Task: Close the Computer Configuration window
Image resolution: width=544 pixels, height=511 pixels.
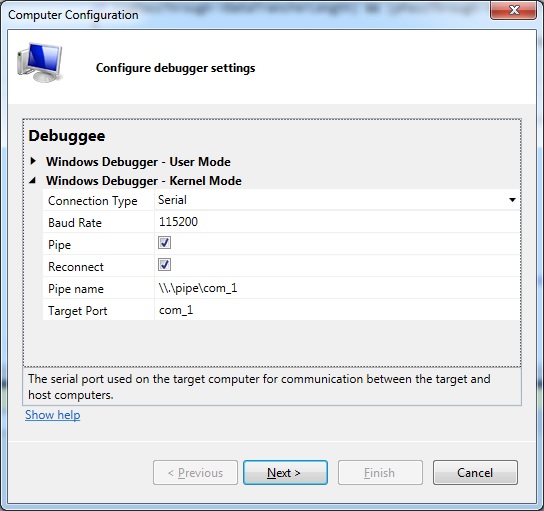Action: pos(513,10)
